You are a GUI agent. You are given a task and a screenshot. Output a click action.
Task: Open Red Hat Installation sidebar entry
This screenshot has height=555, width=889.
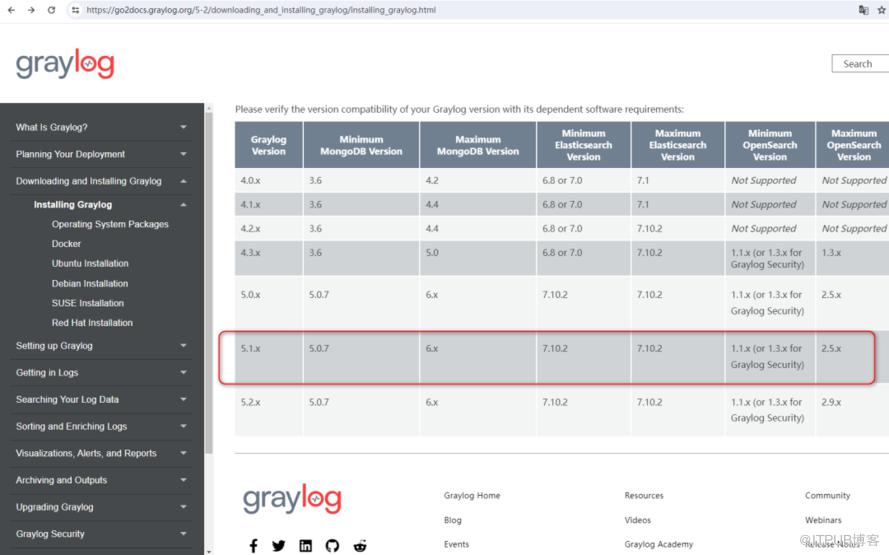click(92, 323)
